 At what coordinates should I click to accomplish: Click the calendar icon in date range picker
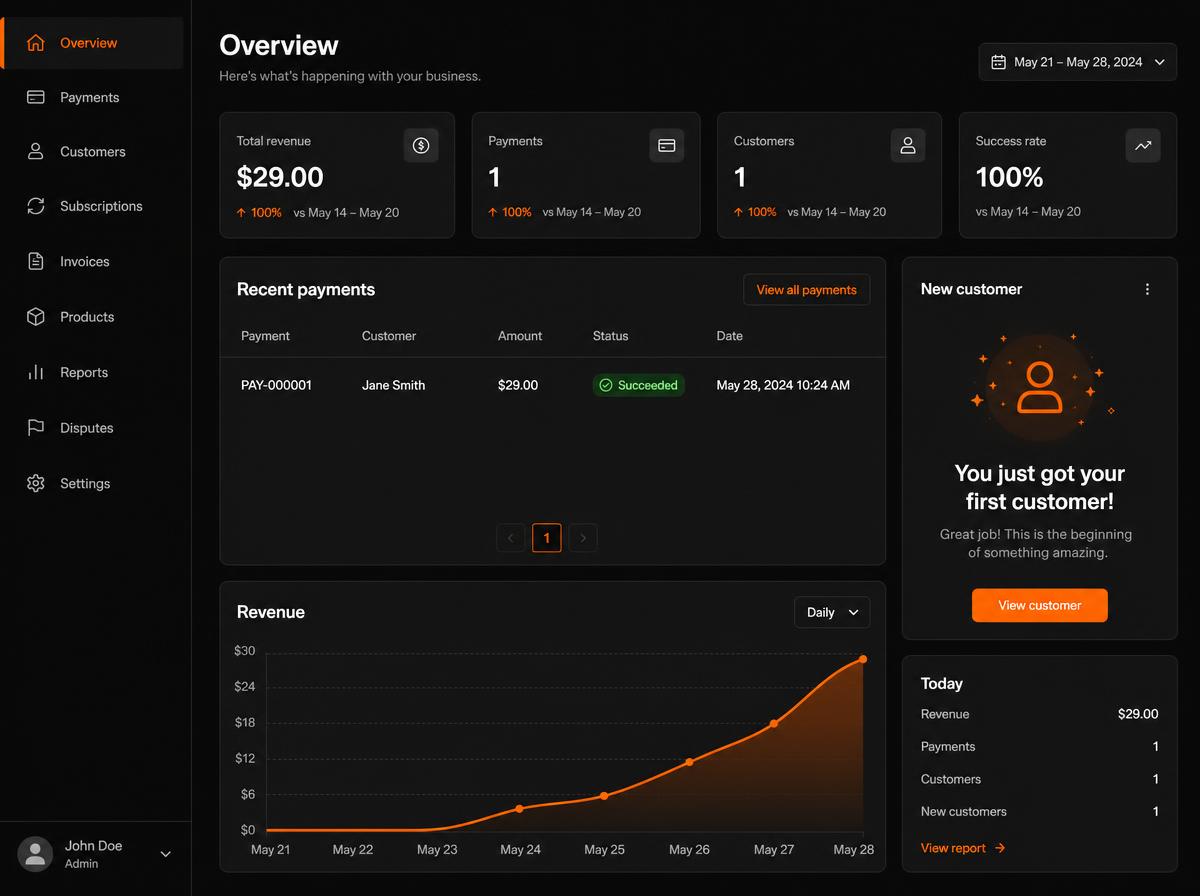tap(998, 62)
